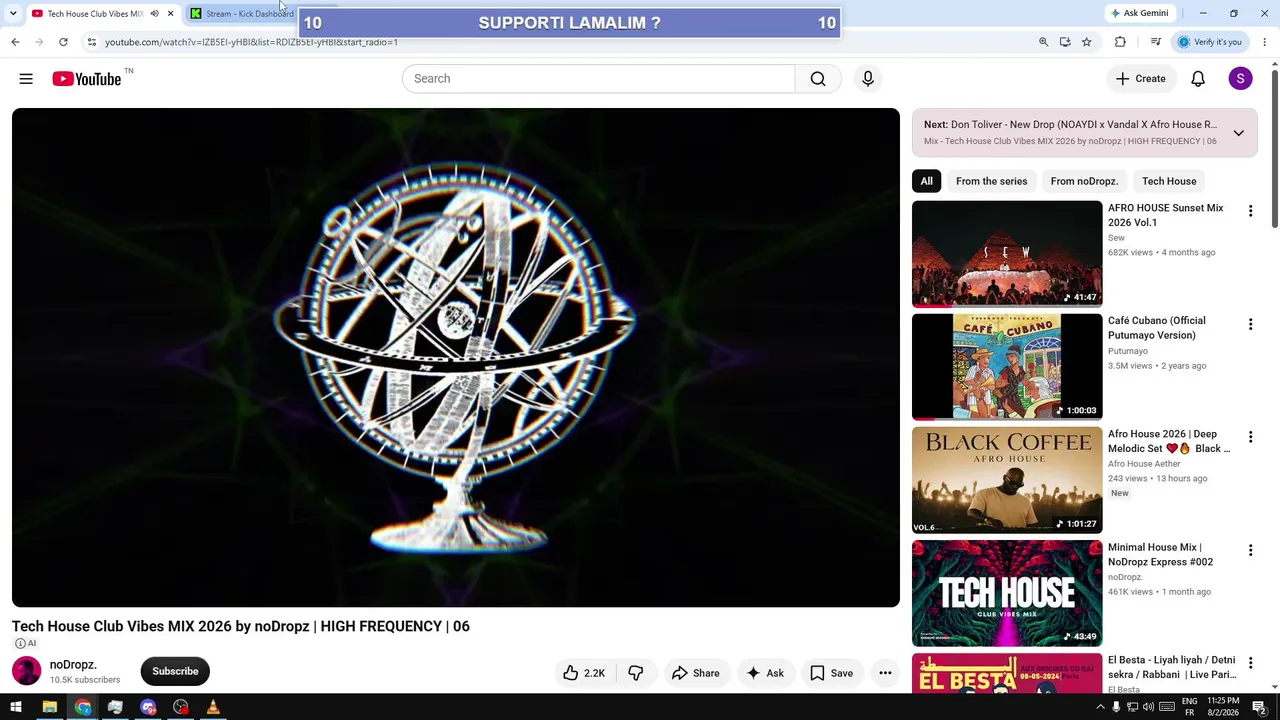Open noDropz. channel avatar
The height and width of the screenshot is (720, 1280).
[x=27, y=671]
